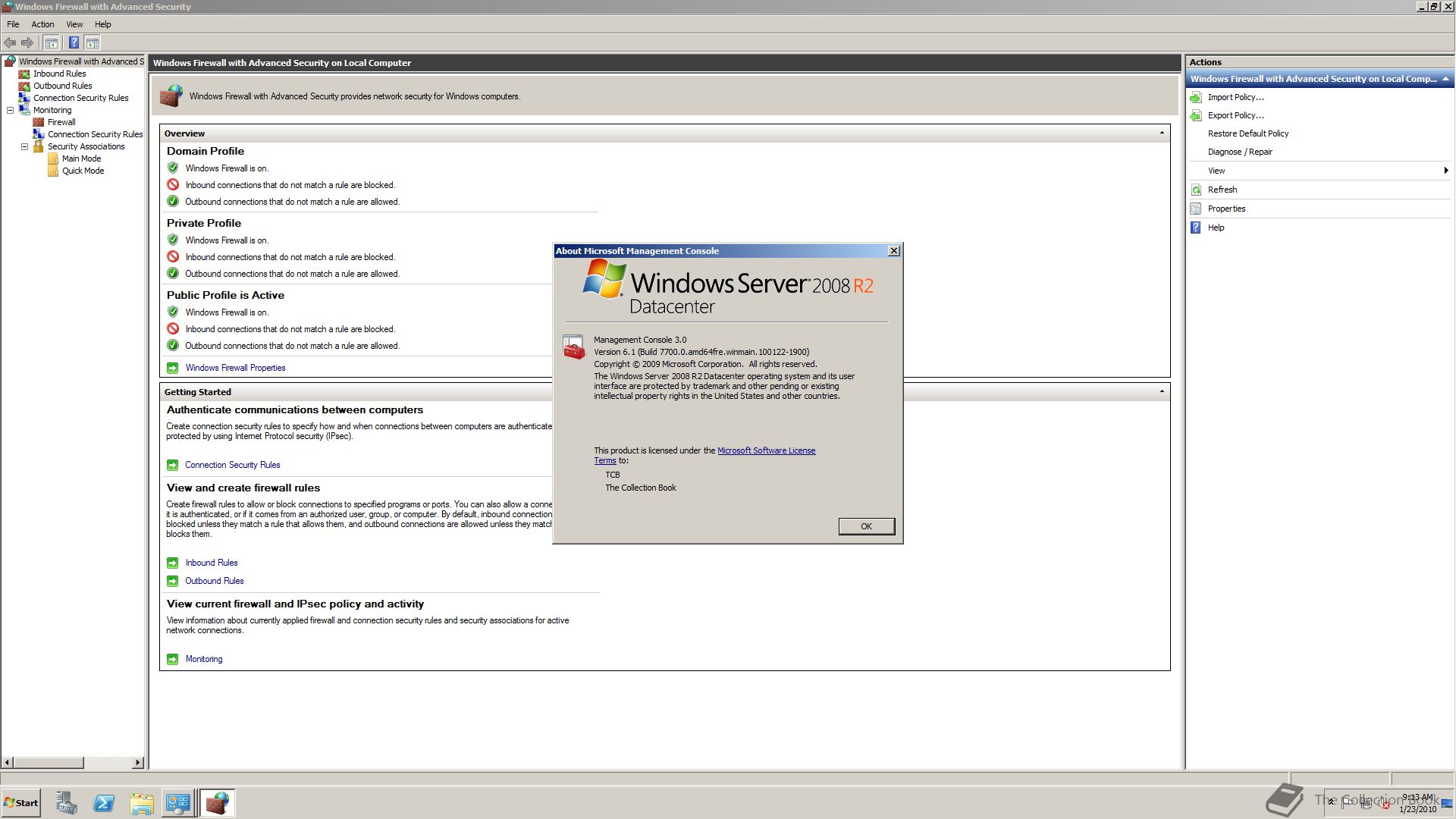1456x819 pixels.
Task: Click the firewall app icon in taskbar
Action: click(x=218, y=803)
